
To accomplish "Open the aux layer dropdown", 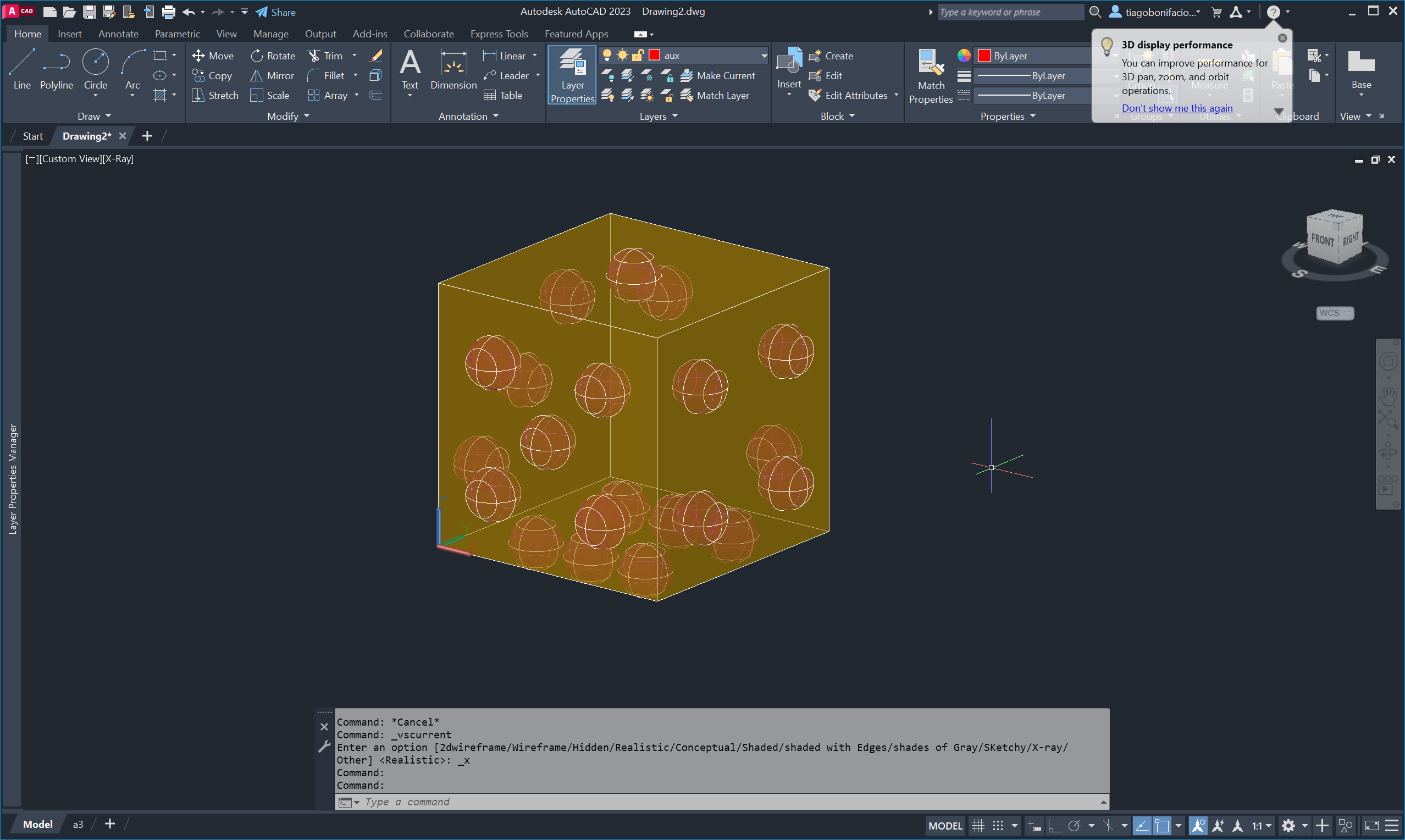I will tap(764, 56).
